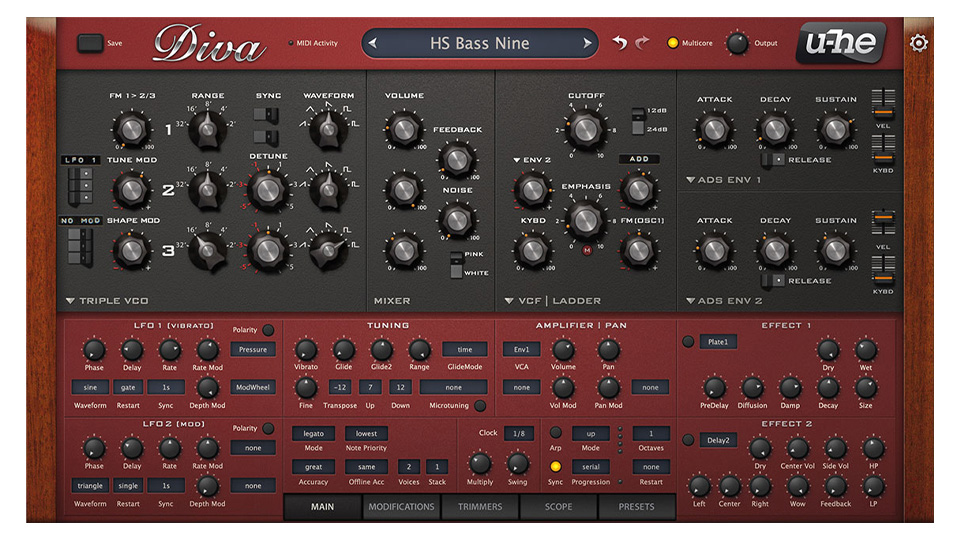Expand the TRIPLE VCO module menu
Viewport: 960px width, 540px height.
pyautogui.click(x=70, y=300)
